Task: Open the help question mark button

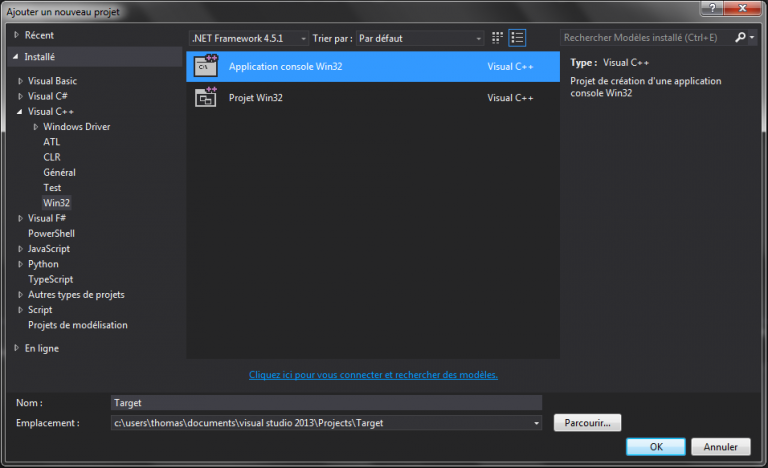Action: pos(712,8)
